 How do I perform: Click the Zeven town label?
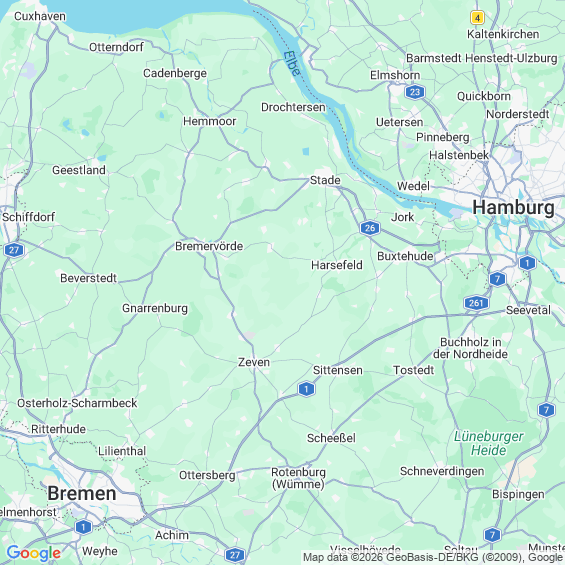[254, 362]
